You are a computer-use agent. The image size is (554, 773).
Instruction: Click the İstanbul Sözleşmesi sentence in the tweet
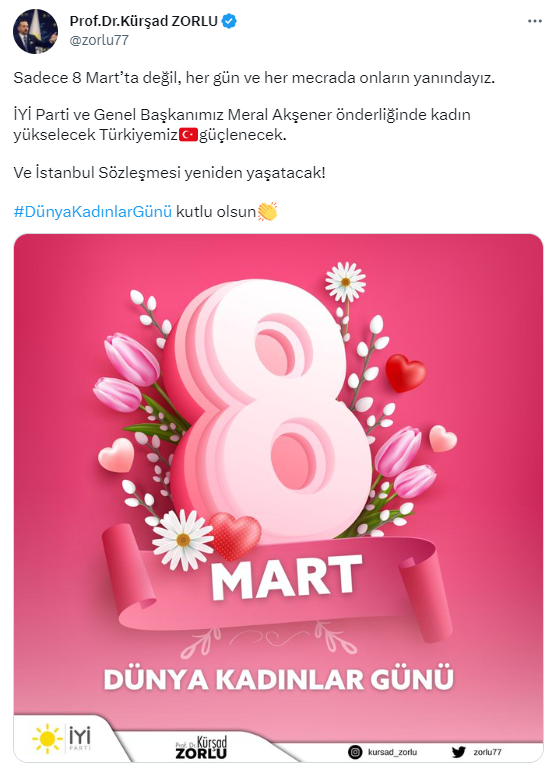169,173
